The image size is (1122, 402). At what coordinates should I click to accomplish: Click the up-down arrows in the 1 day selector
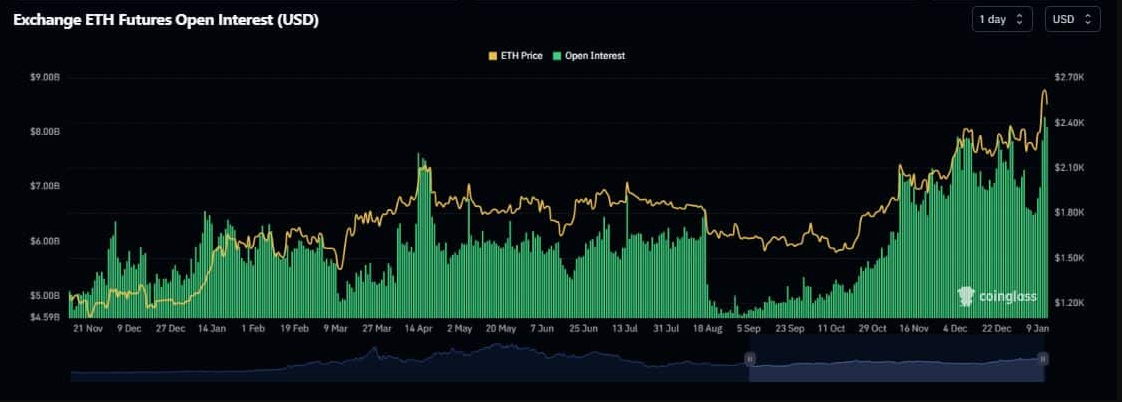[1020, 19]
